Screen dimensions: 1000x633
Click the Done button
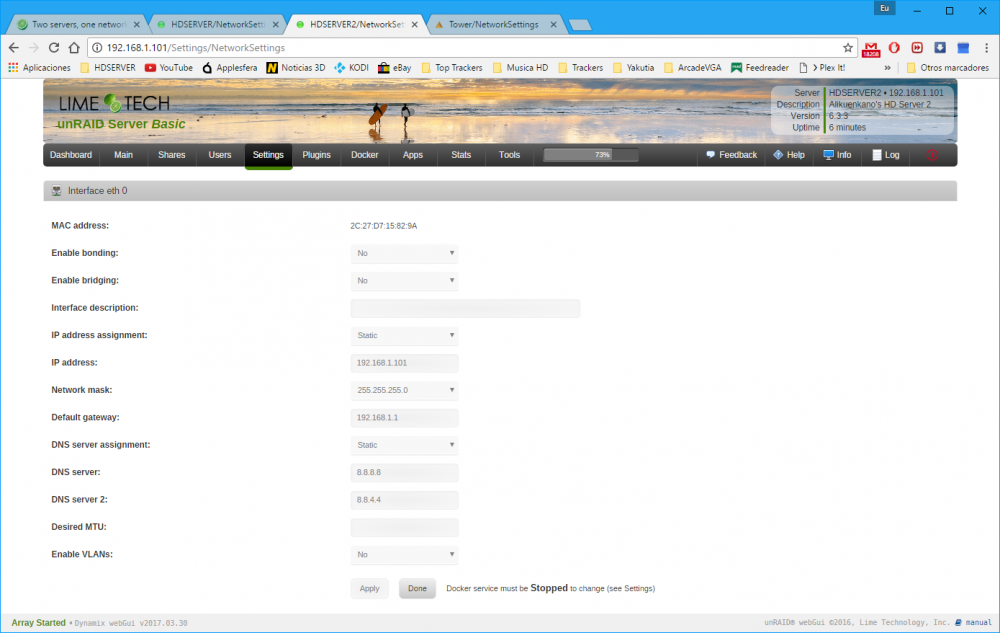(418, 588)
